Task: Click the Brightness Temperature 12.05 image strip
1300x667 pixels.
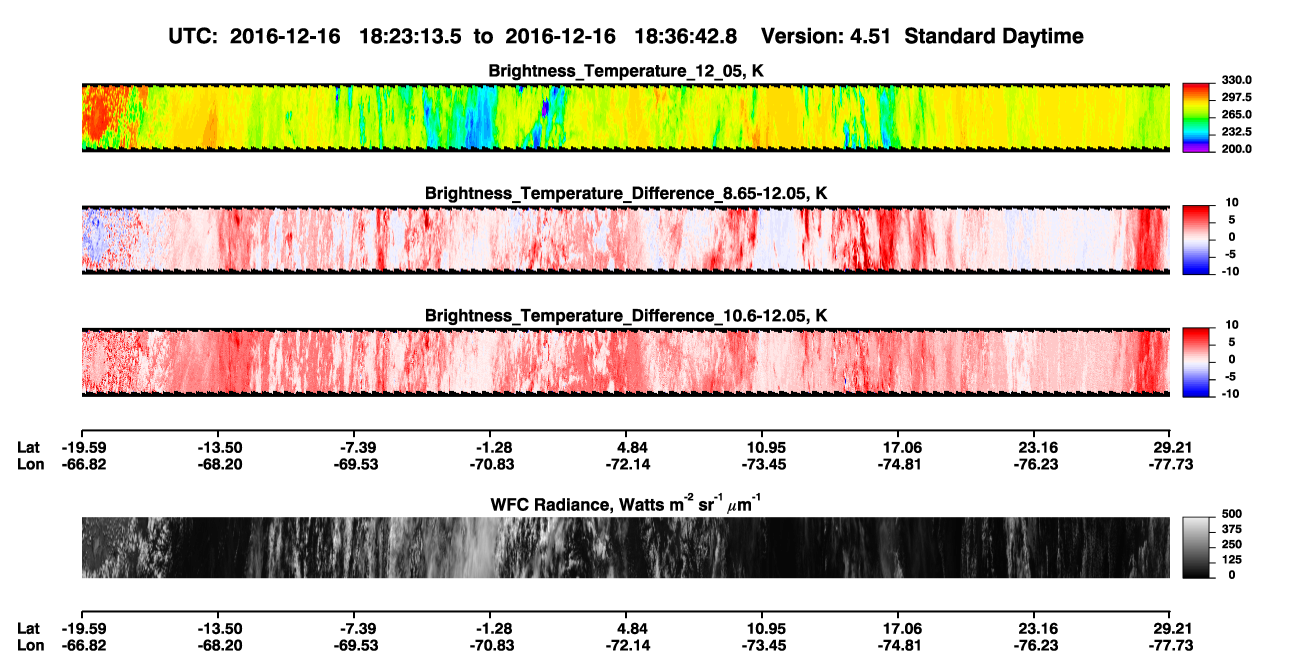Action: click(x=626, y=117)
